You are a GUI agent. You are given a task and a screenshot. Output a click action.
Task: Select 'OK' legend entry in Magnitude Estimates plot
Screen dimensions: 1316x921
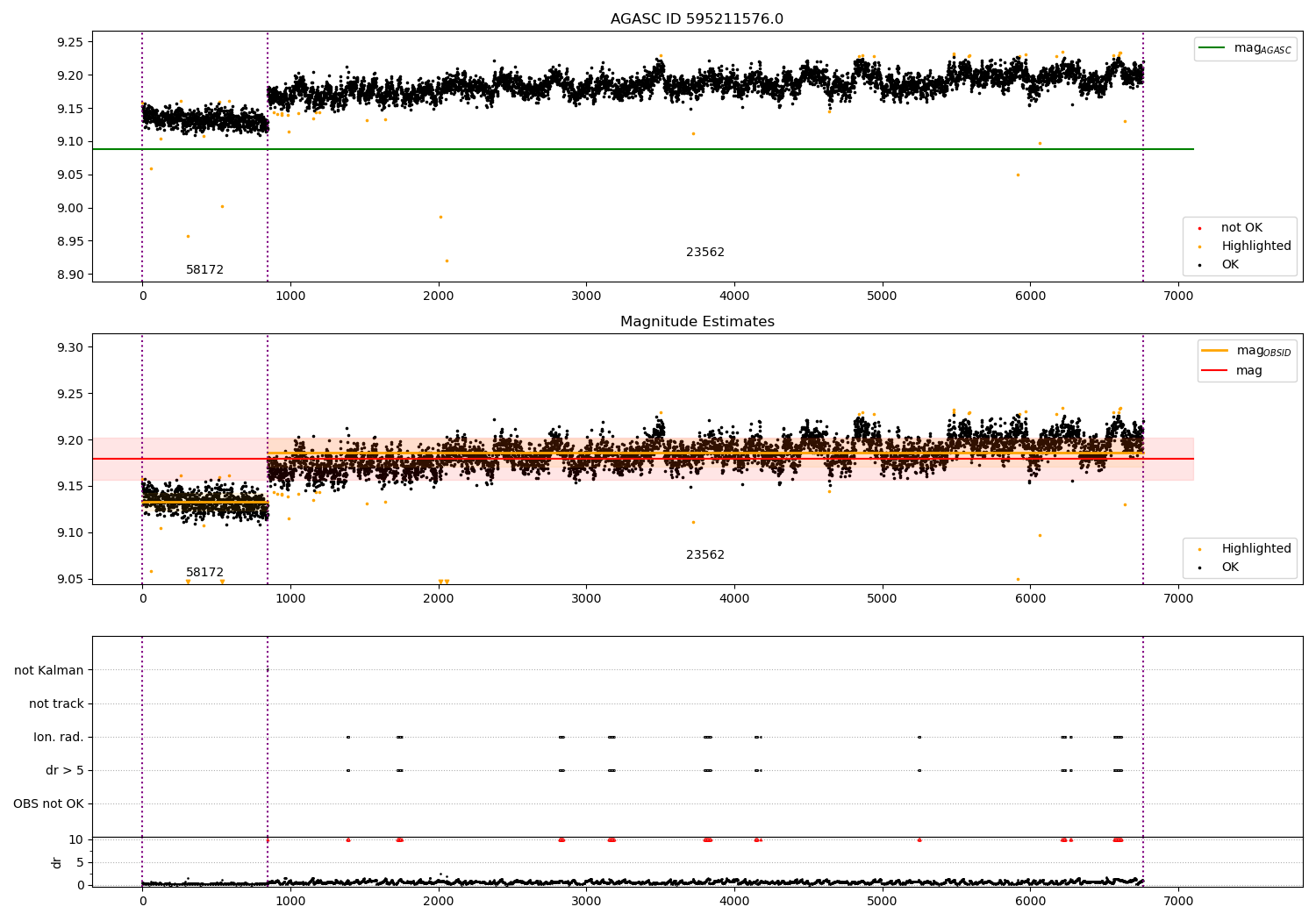coord(1230,568)
